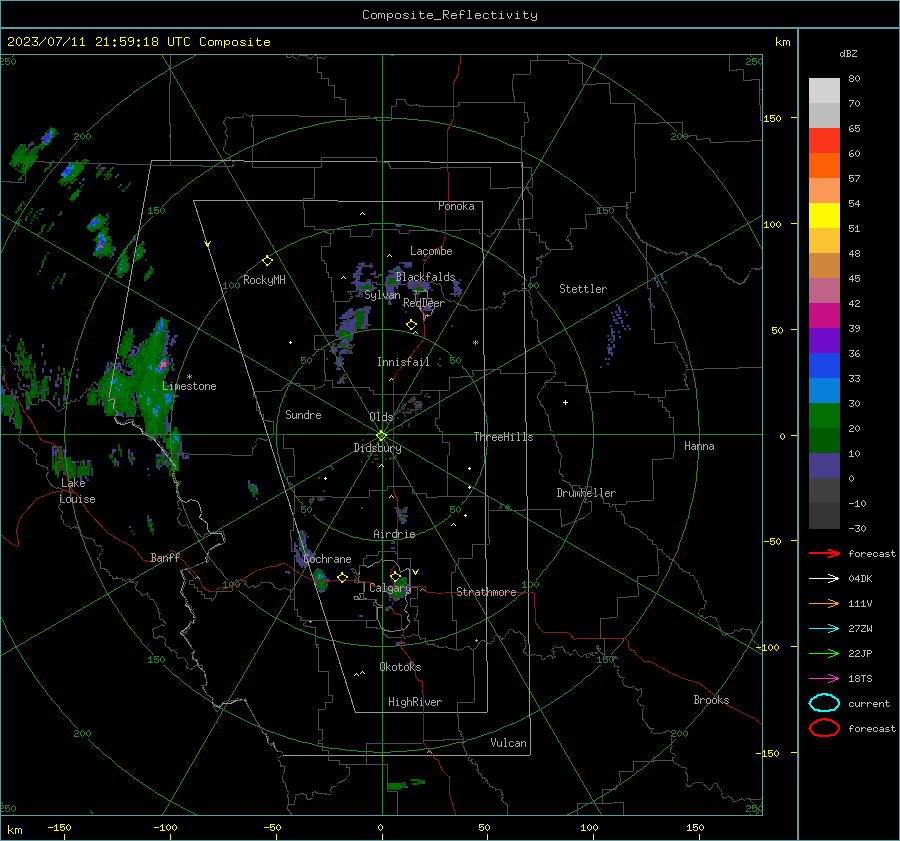900x841 pixels.
Task: Click the Calgary city label
Action: [x=390, y=588]
